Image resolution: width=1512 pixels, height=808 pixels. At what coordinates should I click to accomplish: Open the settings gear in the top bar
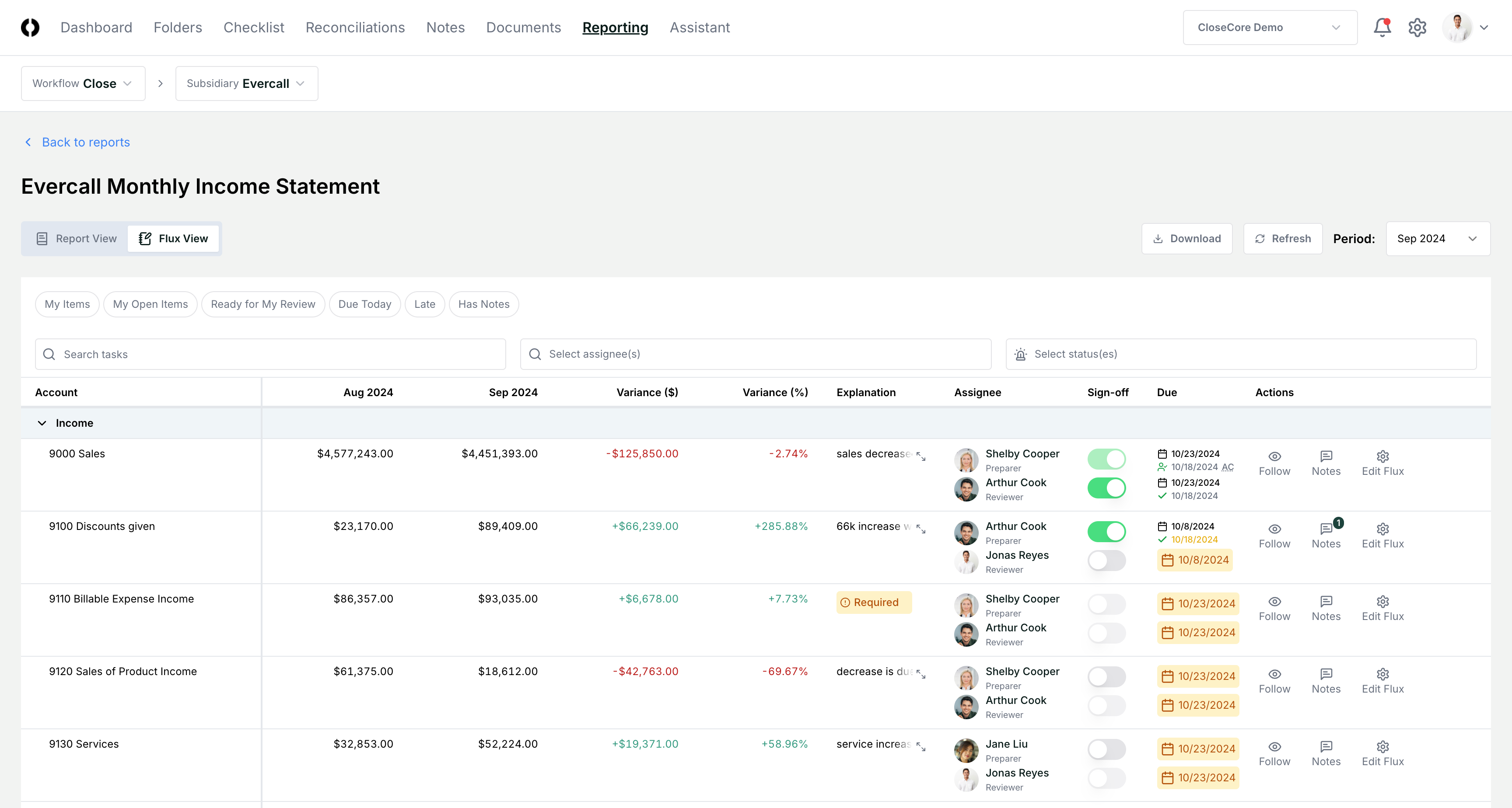[x=1417, y=27]
